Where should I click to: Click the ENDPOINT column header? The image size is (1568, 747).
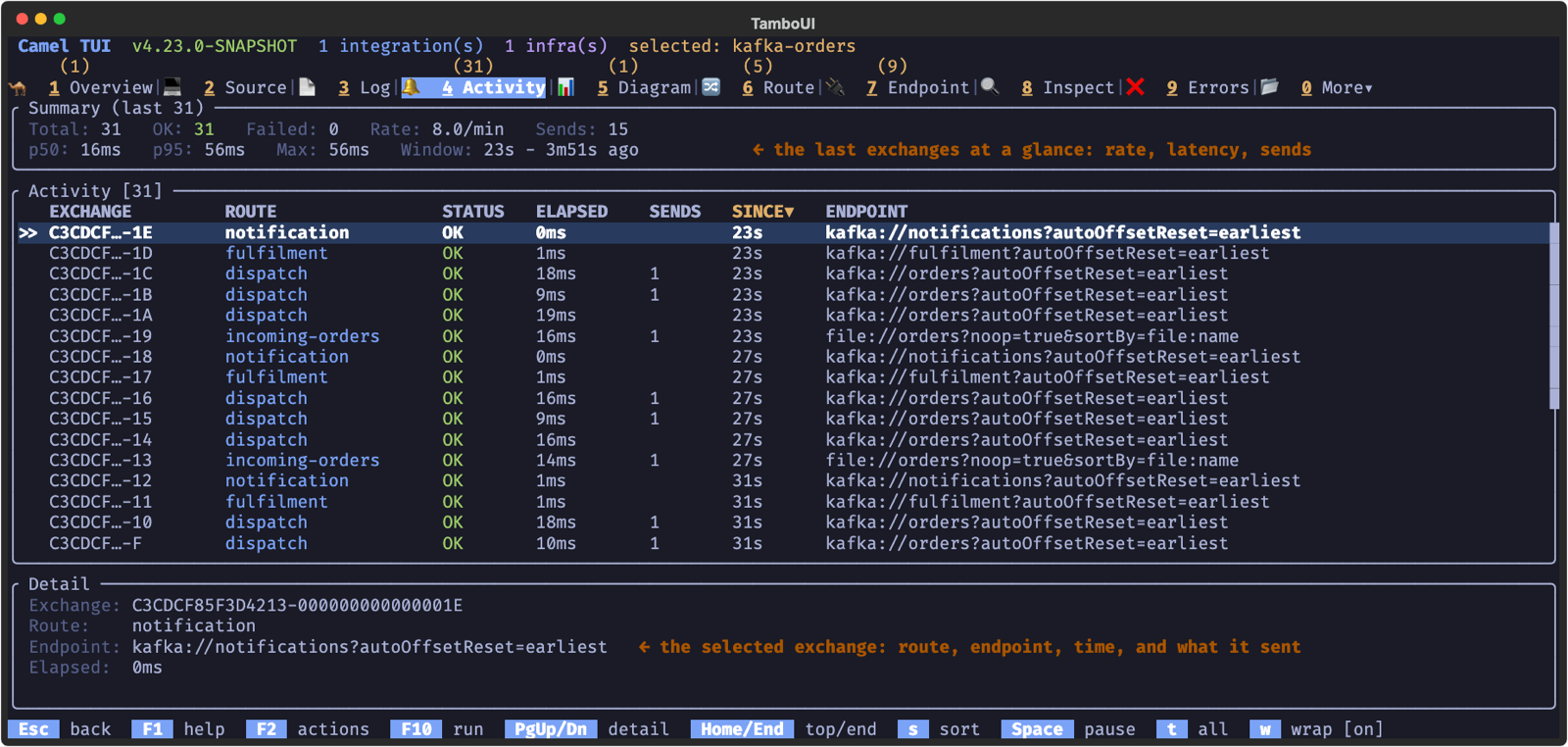click(866, 212)
